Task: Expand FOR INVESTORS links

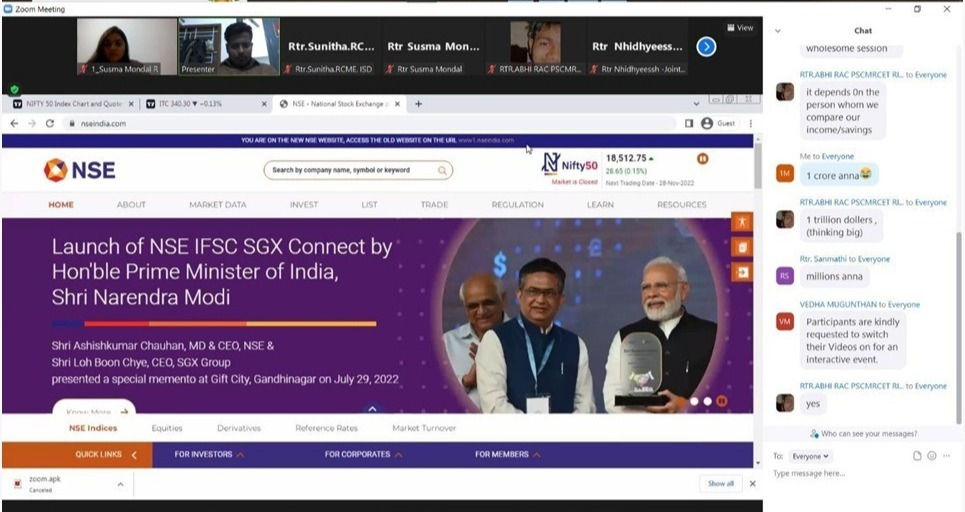Action: (209, 455)
